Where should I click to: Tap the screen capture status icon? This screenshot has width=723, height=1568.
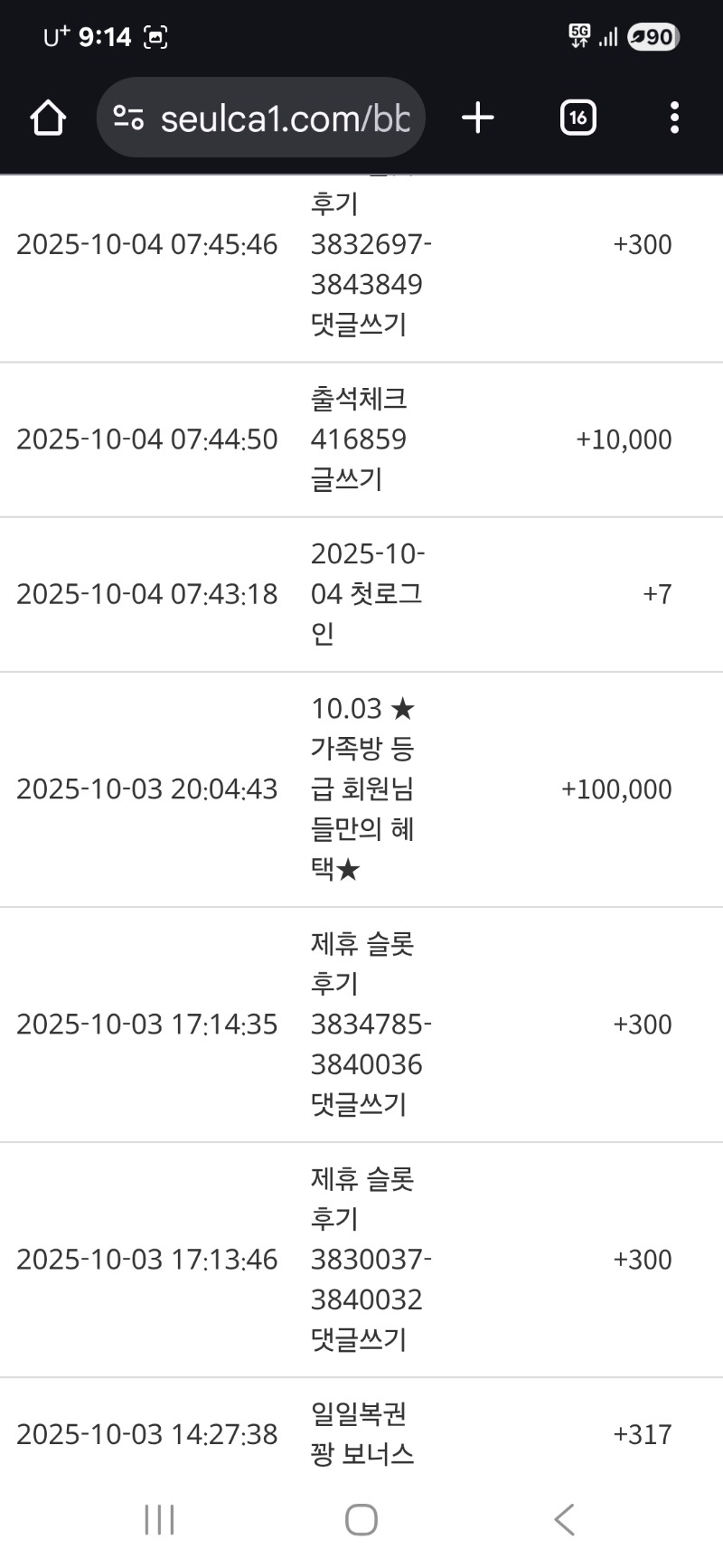pyautogui.click(x=155, y=37)
